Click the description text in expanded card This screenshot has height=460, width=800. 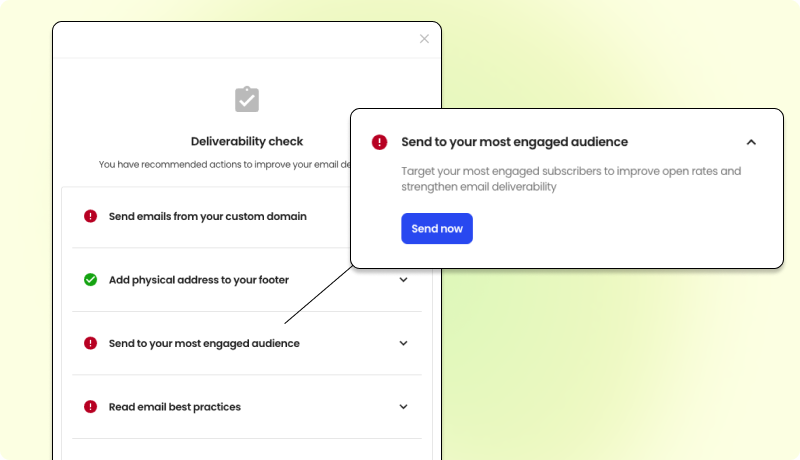click(570, 178)
